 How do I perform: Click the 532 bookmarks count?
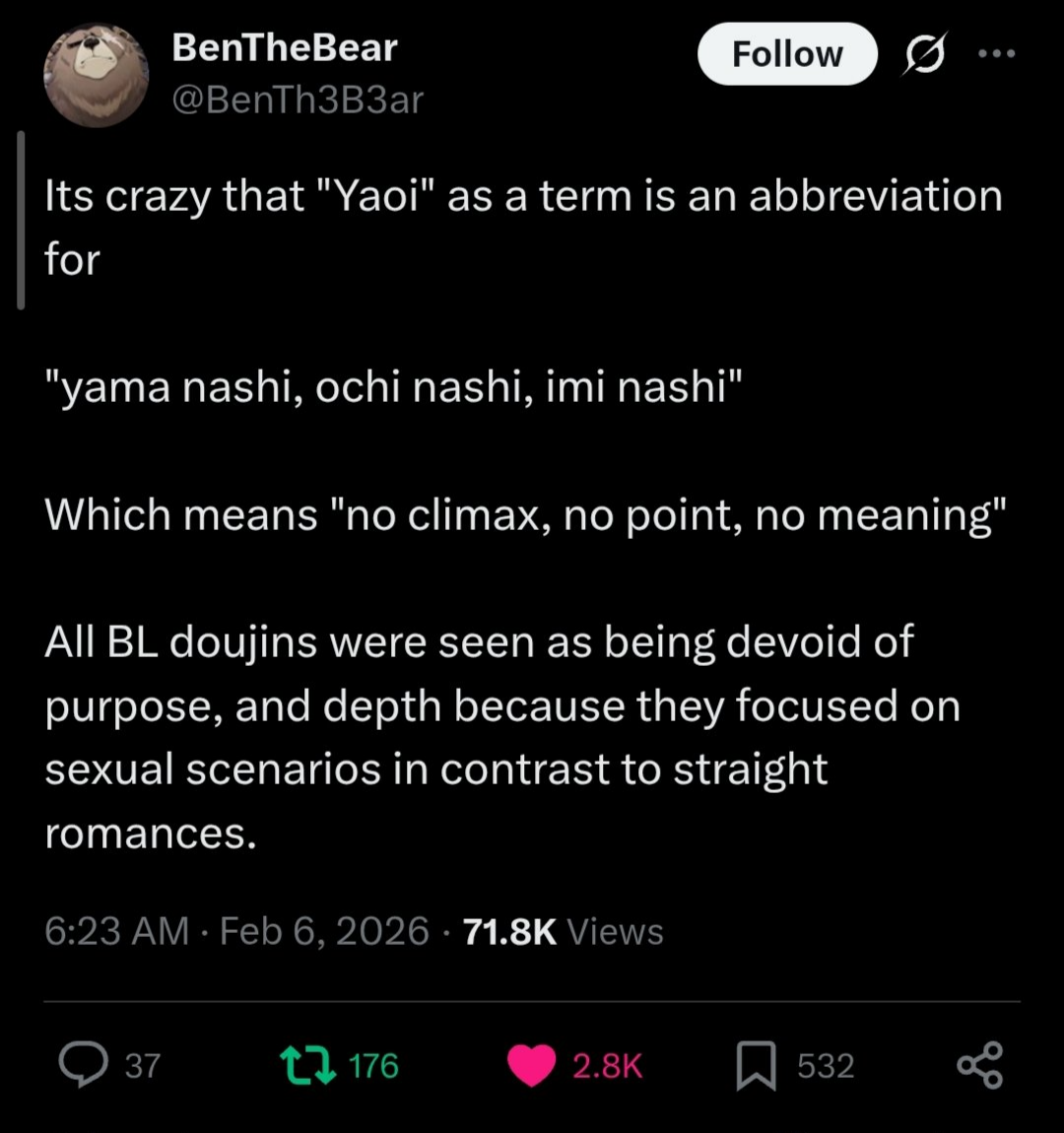click(x=826, y=1066)
